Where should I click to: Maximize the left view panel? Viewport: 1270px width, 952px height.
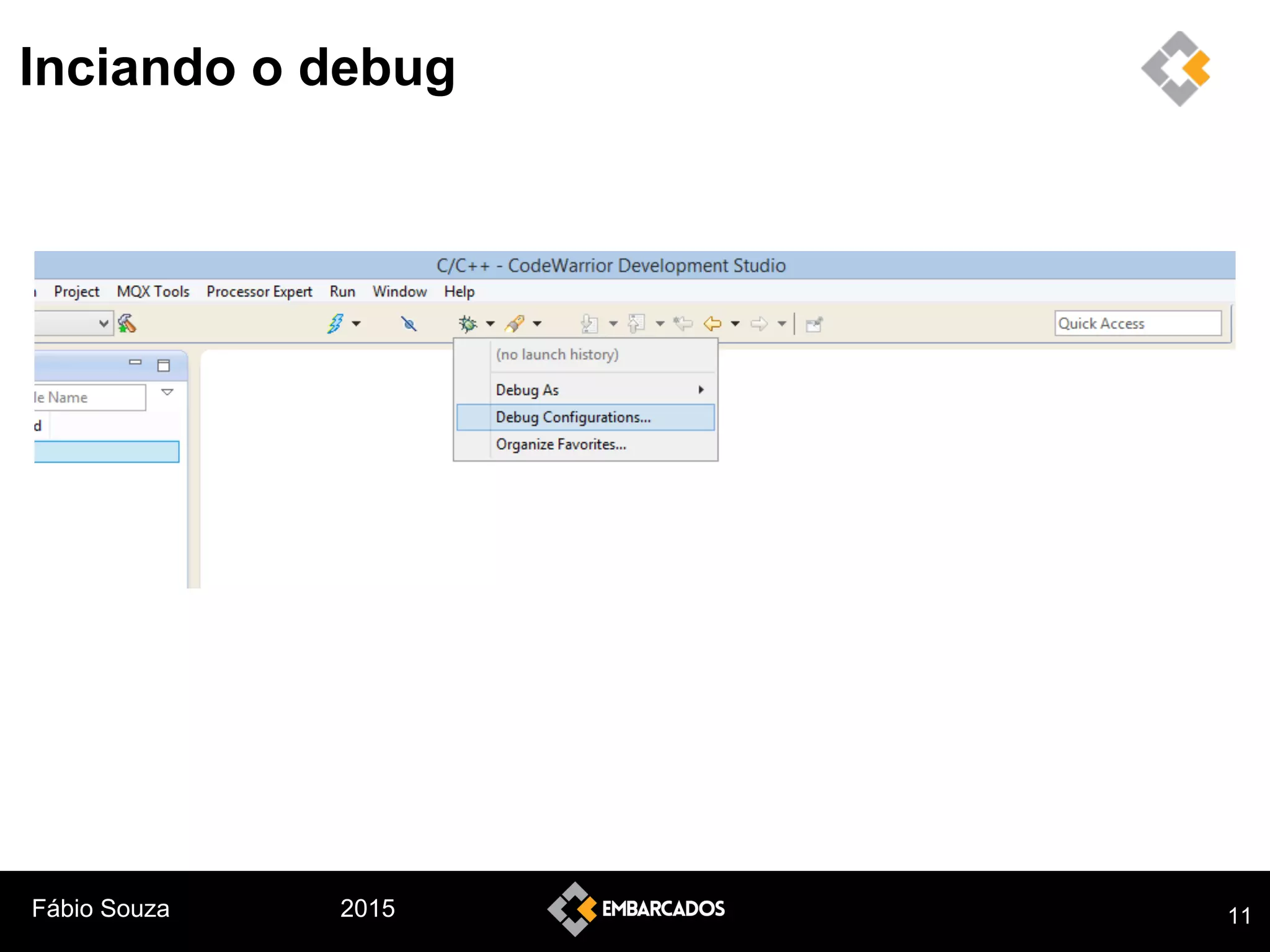click(164, 366)
